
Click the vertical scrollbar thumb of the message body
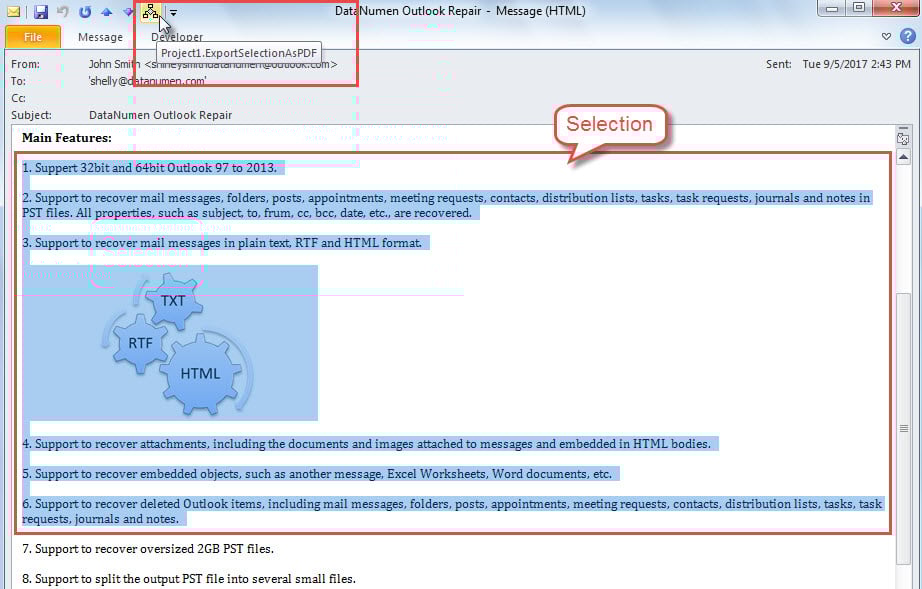coord(903,429)
